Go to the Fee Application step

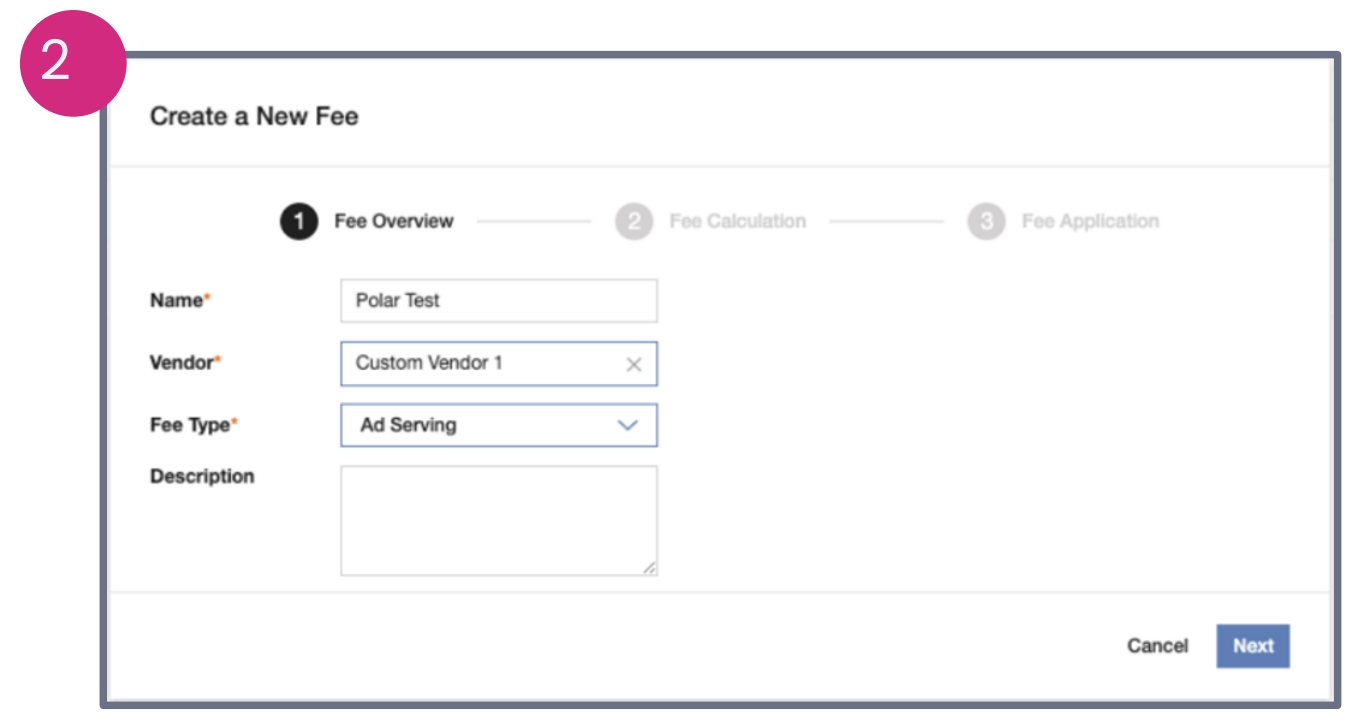click(1089, 222)
